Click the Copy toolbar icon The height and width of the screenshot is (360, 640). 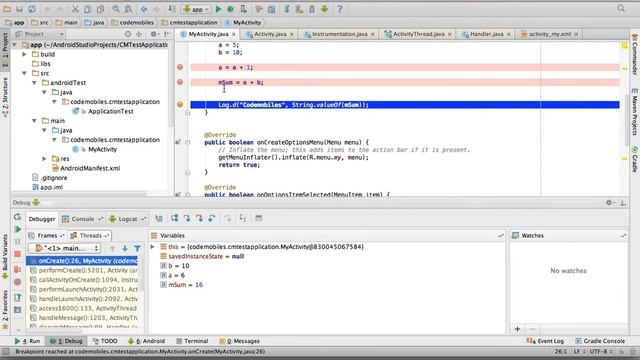coord(88,9)
